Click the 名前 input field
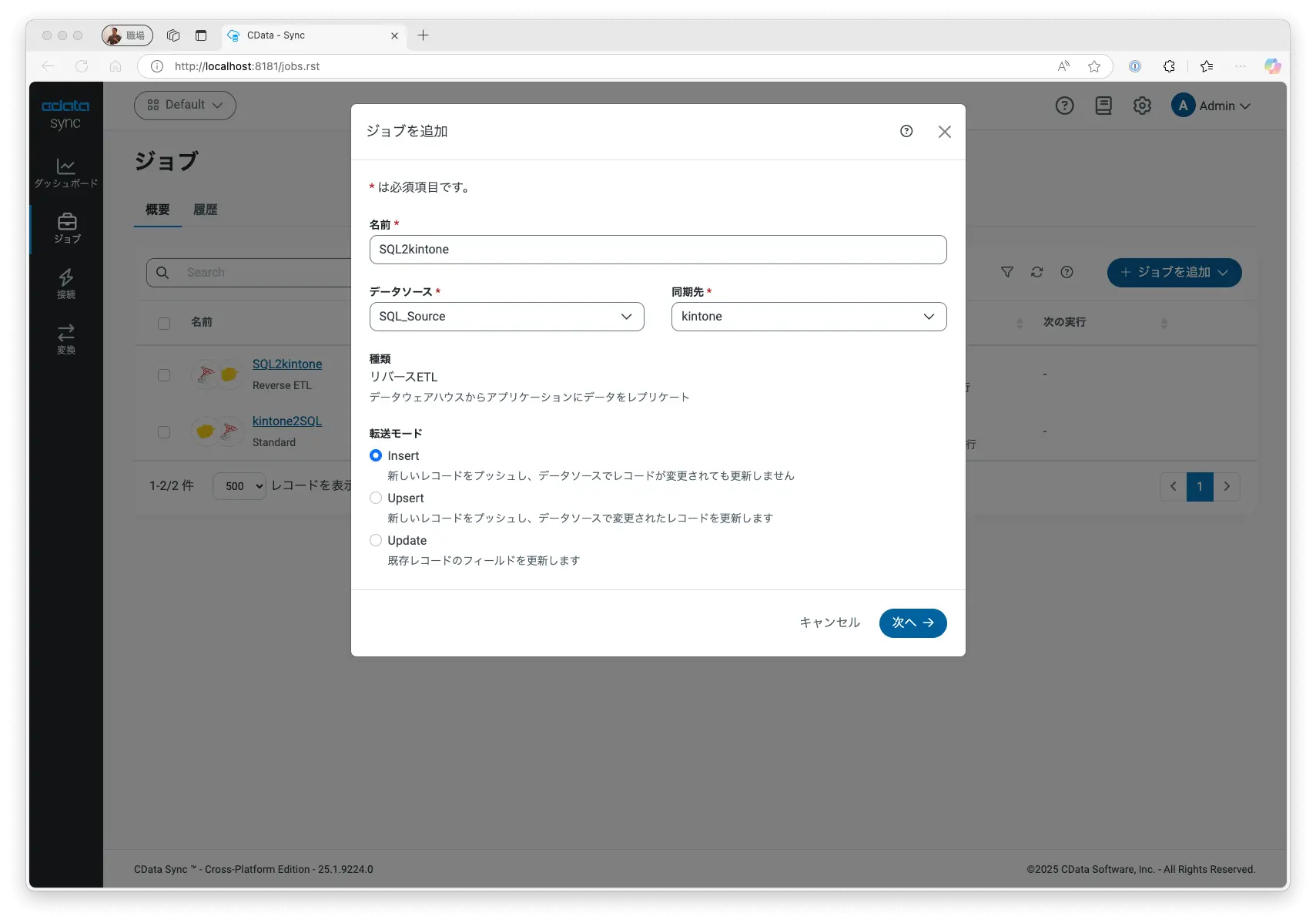1316x923 pixels. (x=658, y=250)
